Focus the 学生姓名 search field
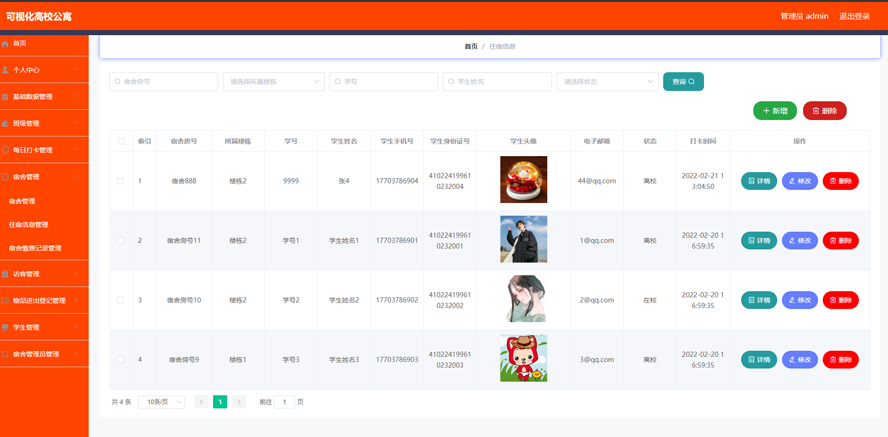 coord(497,82)
